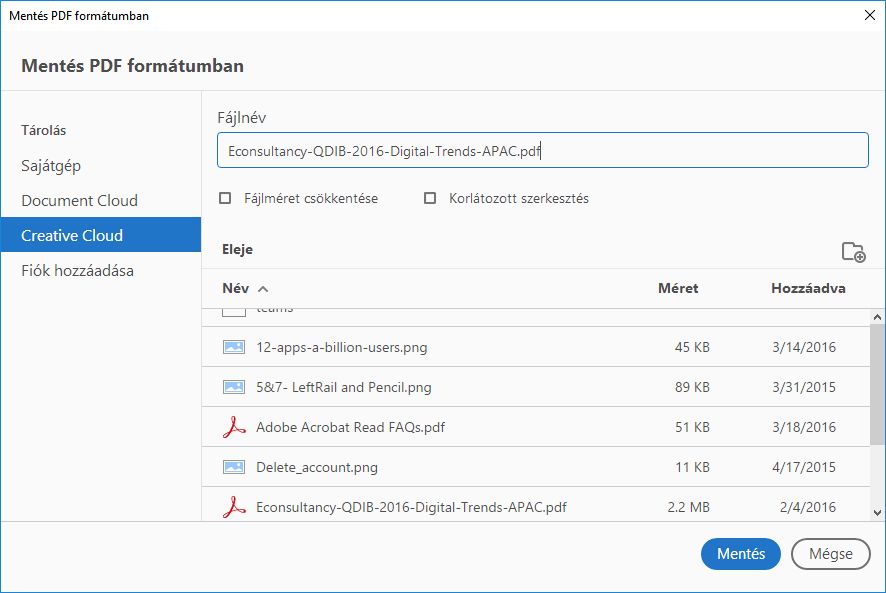The width and height of the screenshot is (886, 593).
Task: Cancel with the Mégse button
Action: click(830, 553)
